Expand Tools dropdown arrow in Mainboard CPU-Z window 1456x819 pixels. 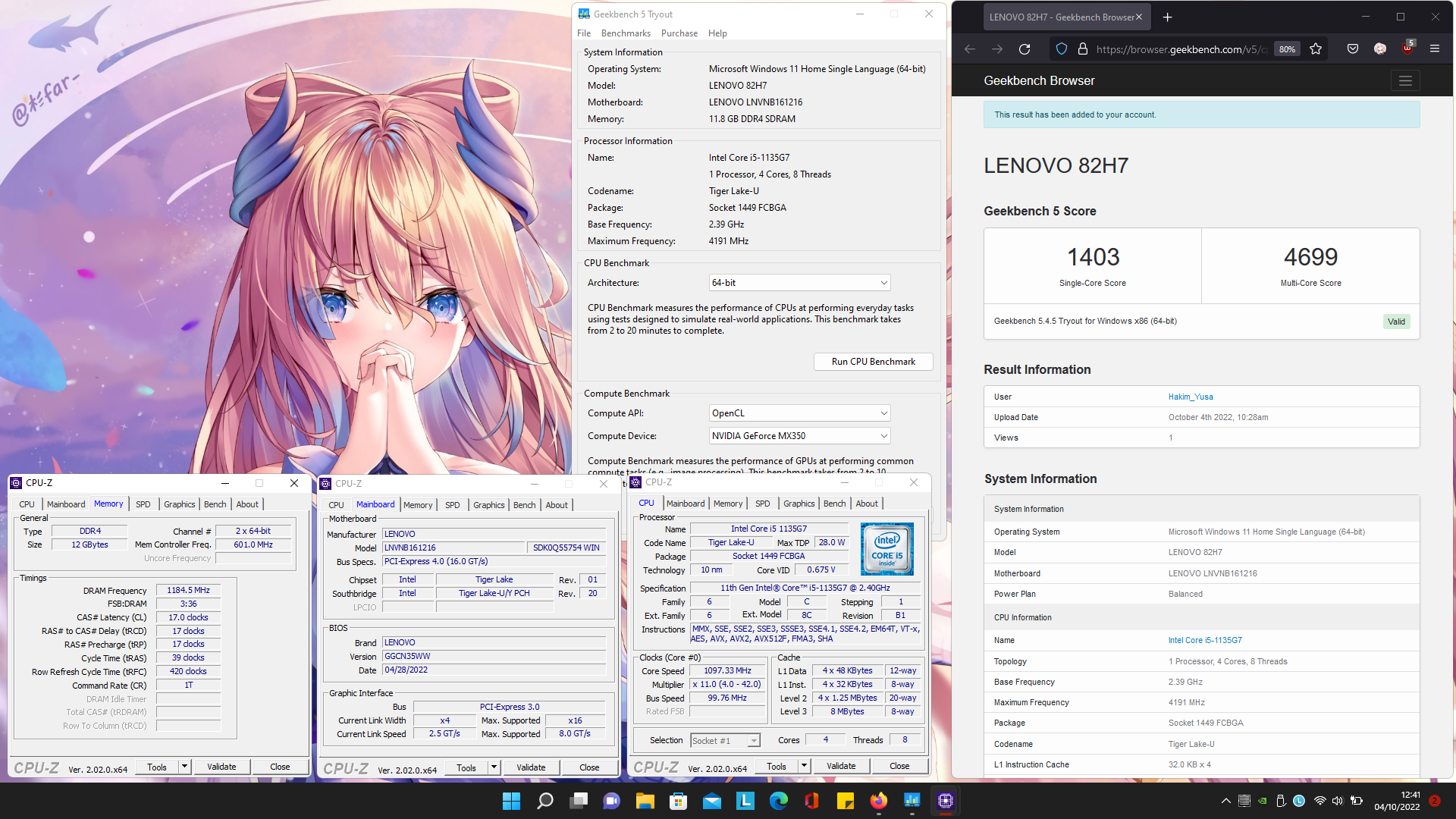494,767
